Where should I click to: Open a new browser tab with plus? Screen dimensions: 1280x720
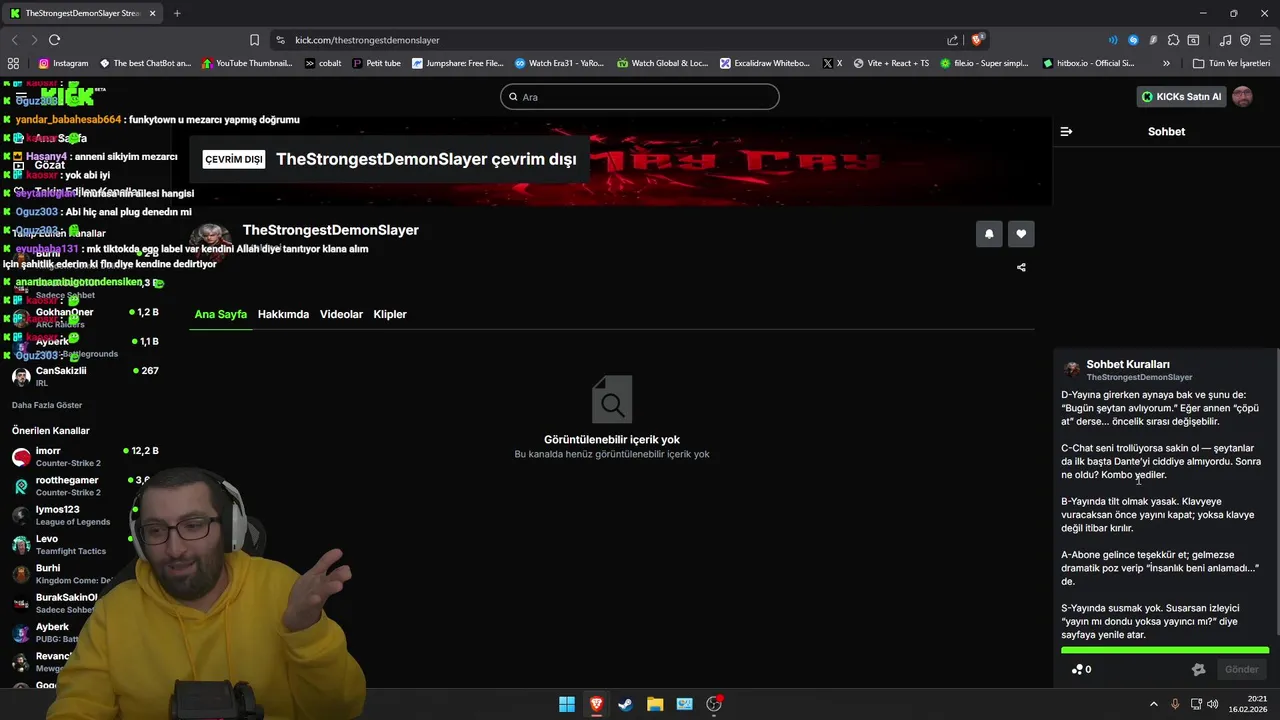pyautogui.click(x=177, y=13)
